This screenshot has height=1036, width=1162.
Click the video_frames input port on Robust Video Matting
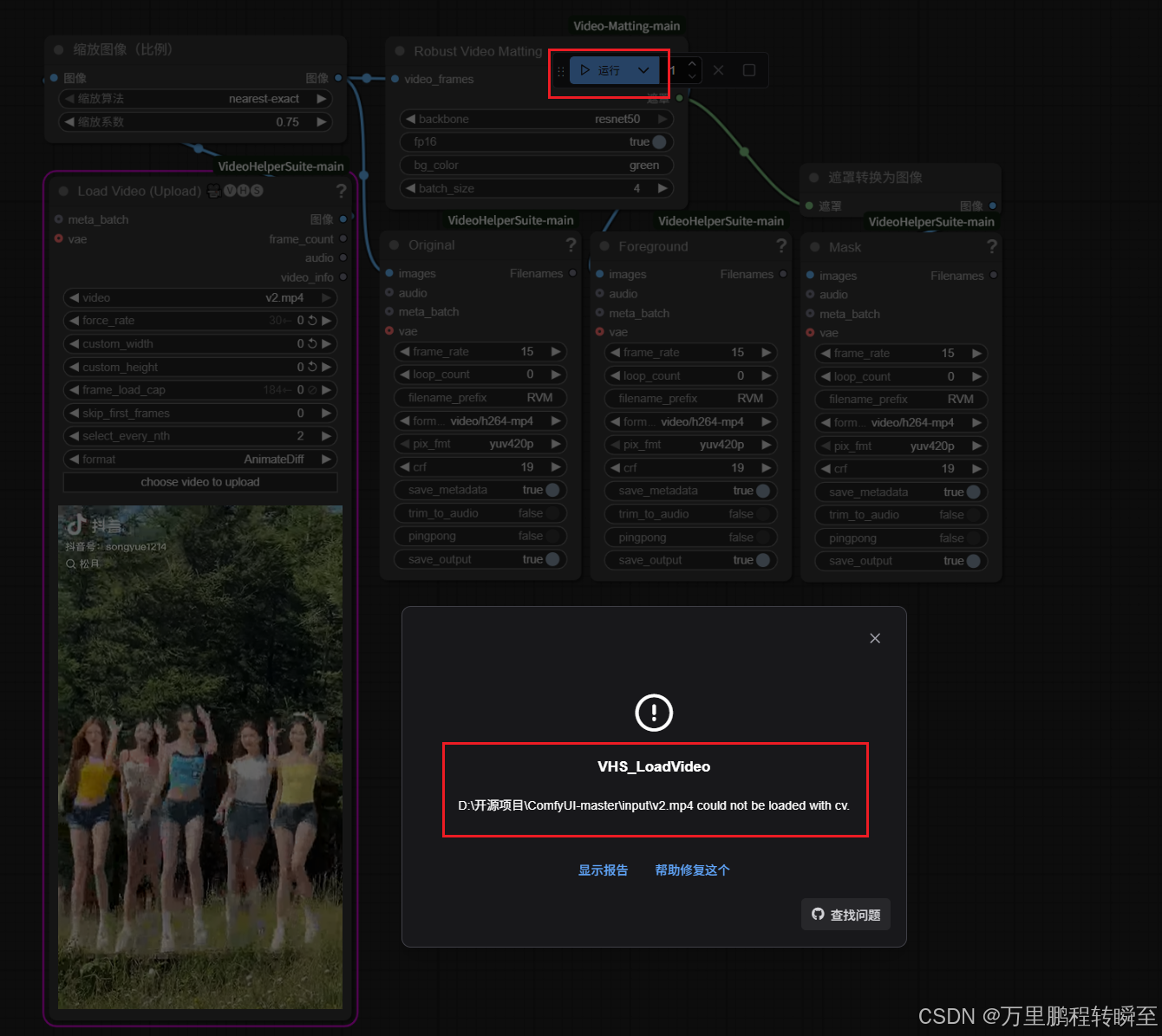(x=395, y=79)
